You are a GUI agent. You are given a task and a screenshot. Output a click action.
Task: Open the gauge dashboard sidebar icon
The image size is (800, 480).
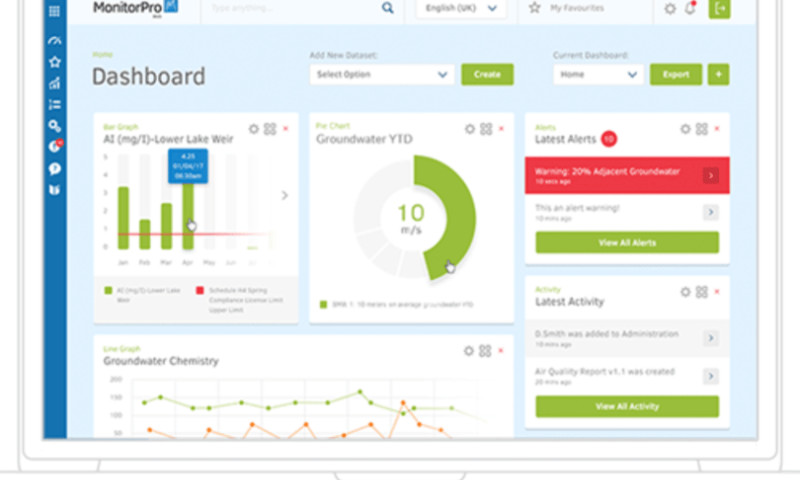(x=55, y=40)
